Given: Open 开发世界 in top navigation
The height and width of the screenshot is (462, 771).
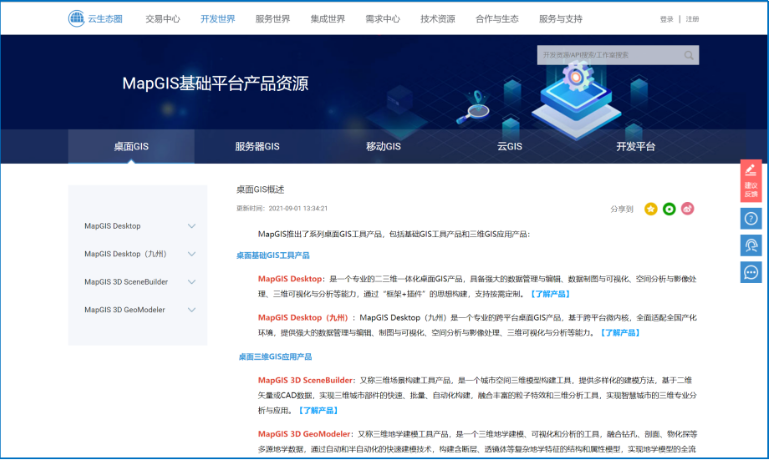Looking at the screenshot, I should [218, 19].
